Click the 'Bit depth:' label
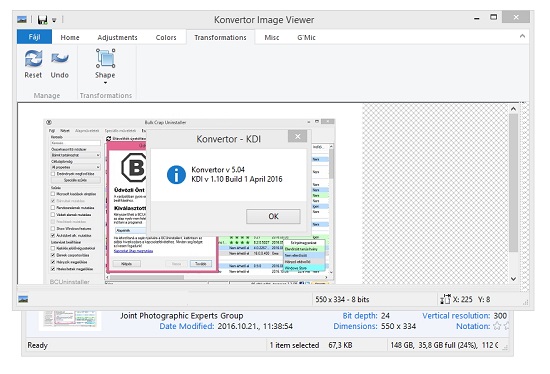This screenshot has height=374, width=550. (360, 316)
